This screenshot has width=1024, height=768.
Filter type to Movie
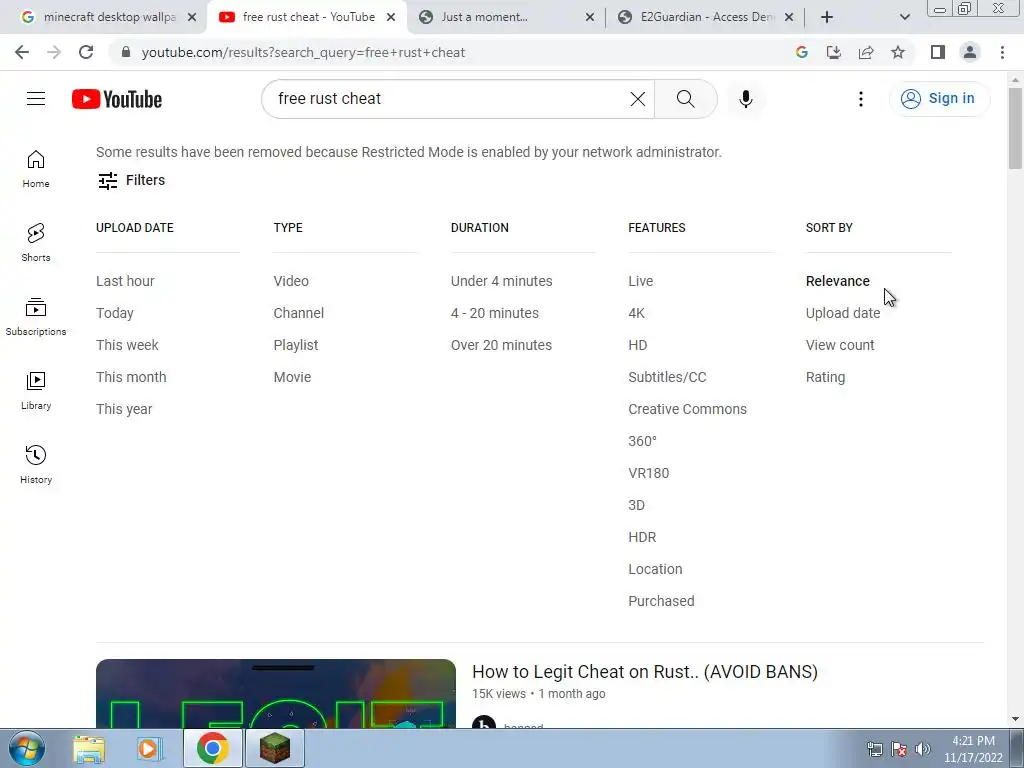(x=292, y=377)
